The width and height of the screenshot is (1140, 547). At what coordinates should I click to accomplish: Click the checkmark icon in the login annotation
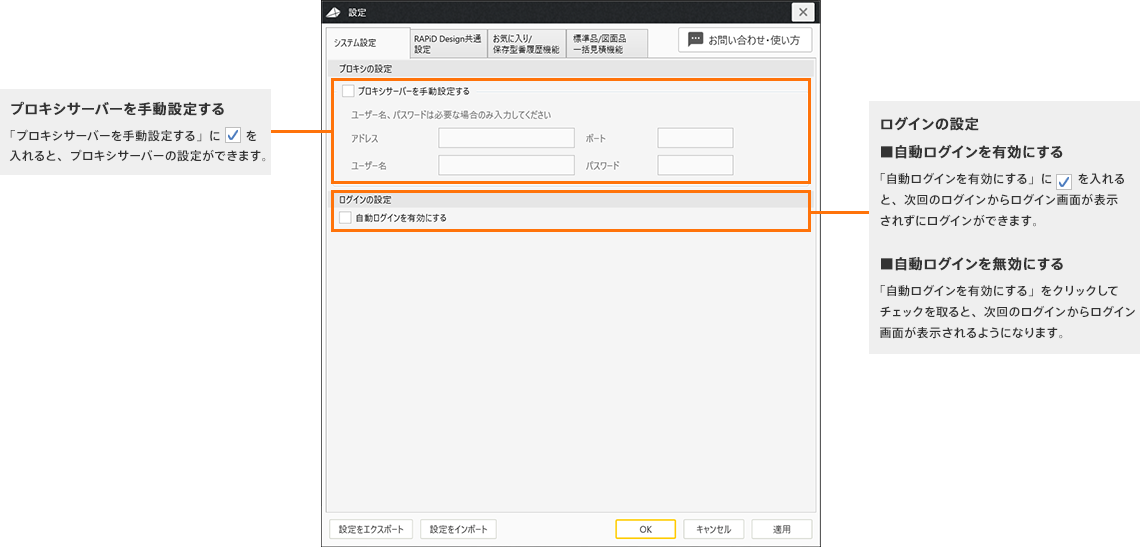pyautogui.click(x=1064, y=180)
